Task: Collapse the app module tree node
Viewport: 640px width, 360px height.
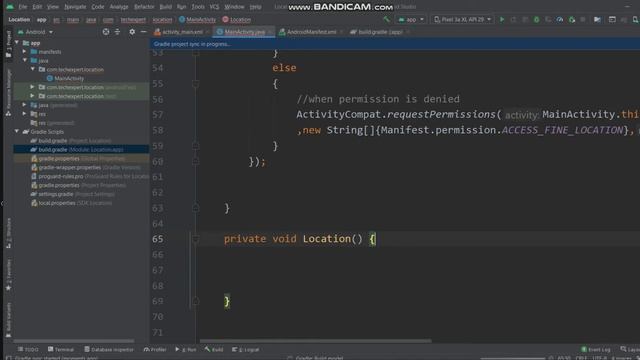Action: 17,42
